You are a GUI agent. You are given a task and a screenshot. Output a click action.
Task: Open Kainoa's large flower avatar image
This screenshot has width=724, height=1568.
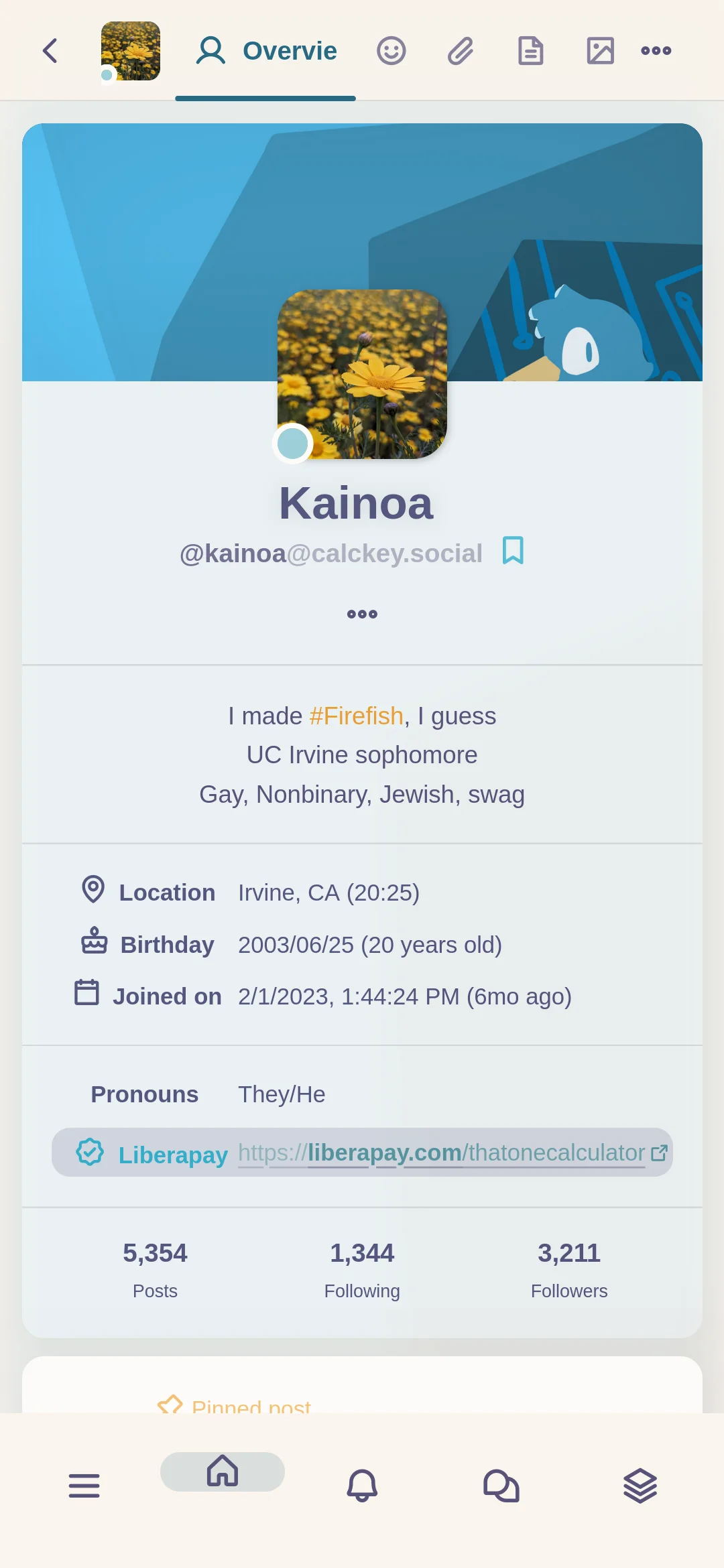pyautogui.click(x=362, y=374)
